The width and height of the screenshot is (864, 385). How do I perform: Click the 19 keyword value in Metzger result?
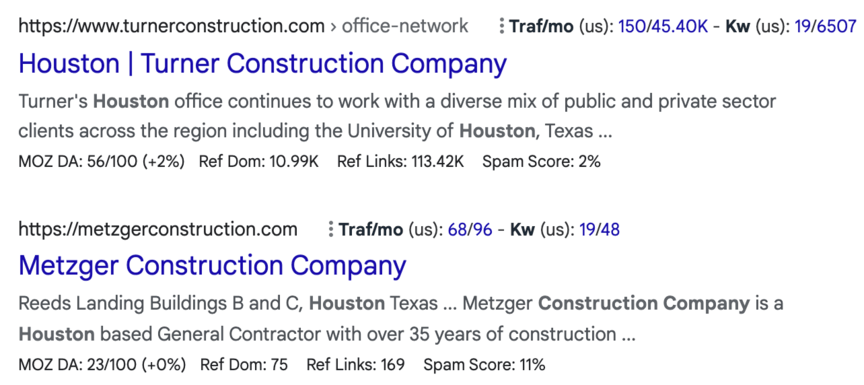click(x=587, y=229)
